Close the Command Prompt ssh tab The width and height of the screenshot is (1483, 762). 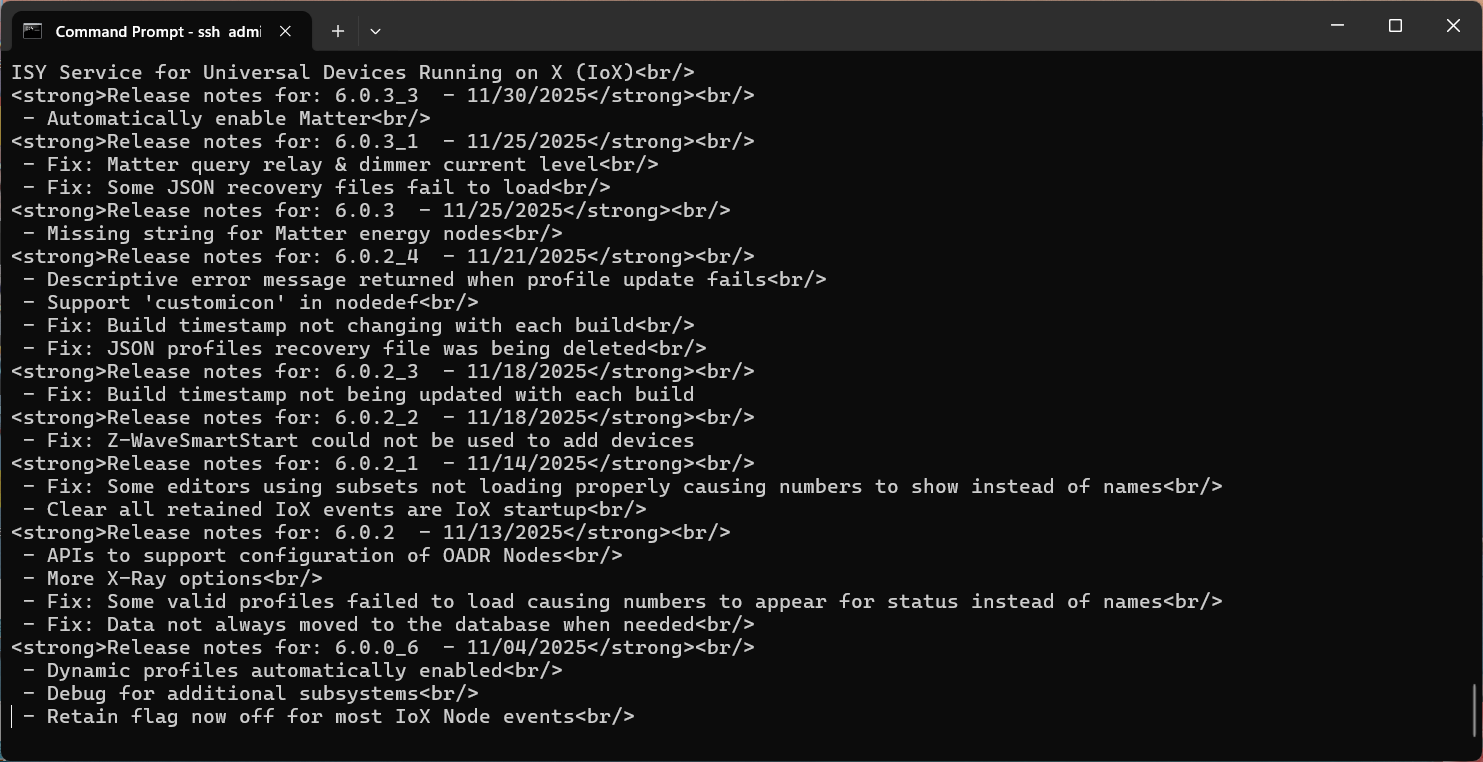pos(285,31)
